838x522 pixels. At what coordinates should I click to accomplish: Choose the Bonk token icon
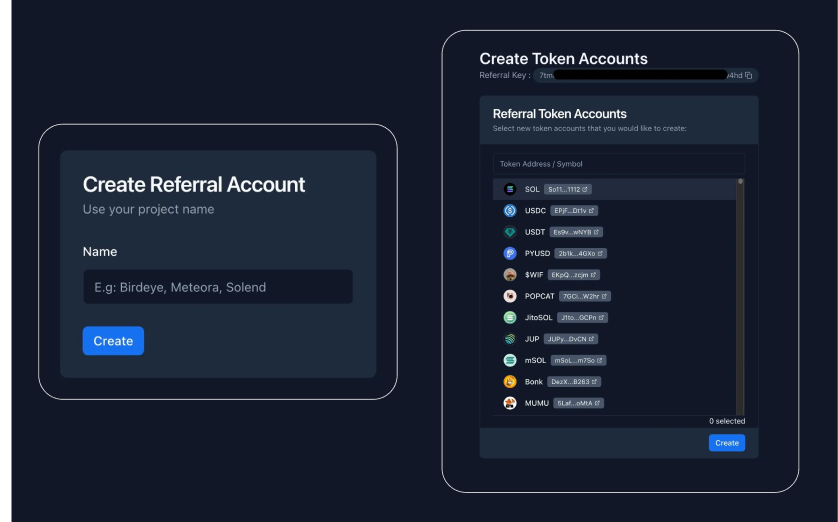pyautogui.click(x=509, y=382)
